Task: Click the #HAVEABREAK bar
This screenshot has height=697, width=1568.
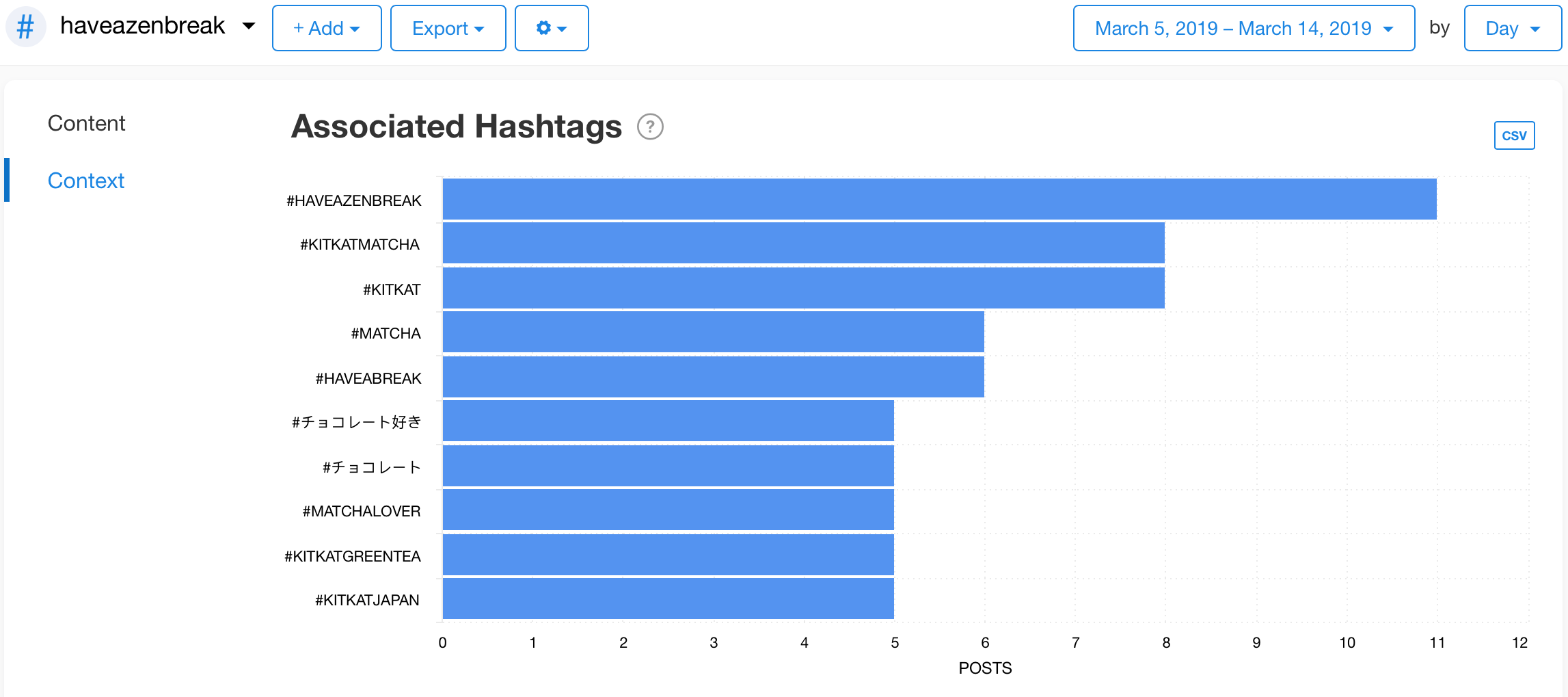Action: tap(713, 377)
